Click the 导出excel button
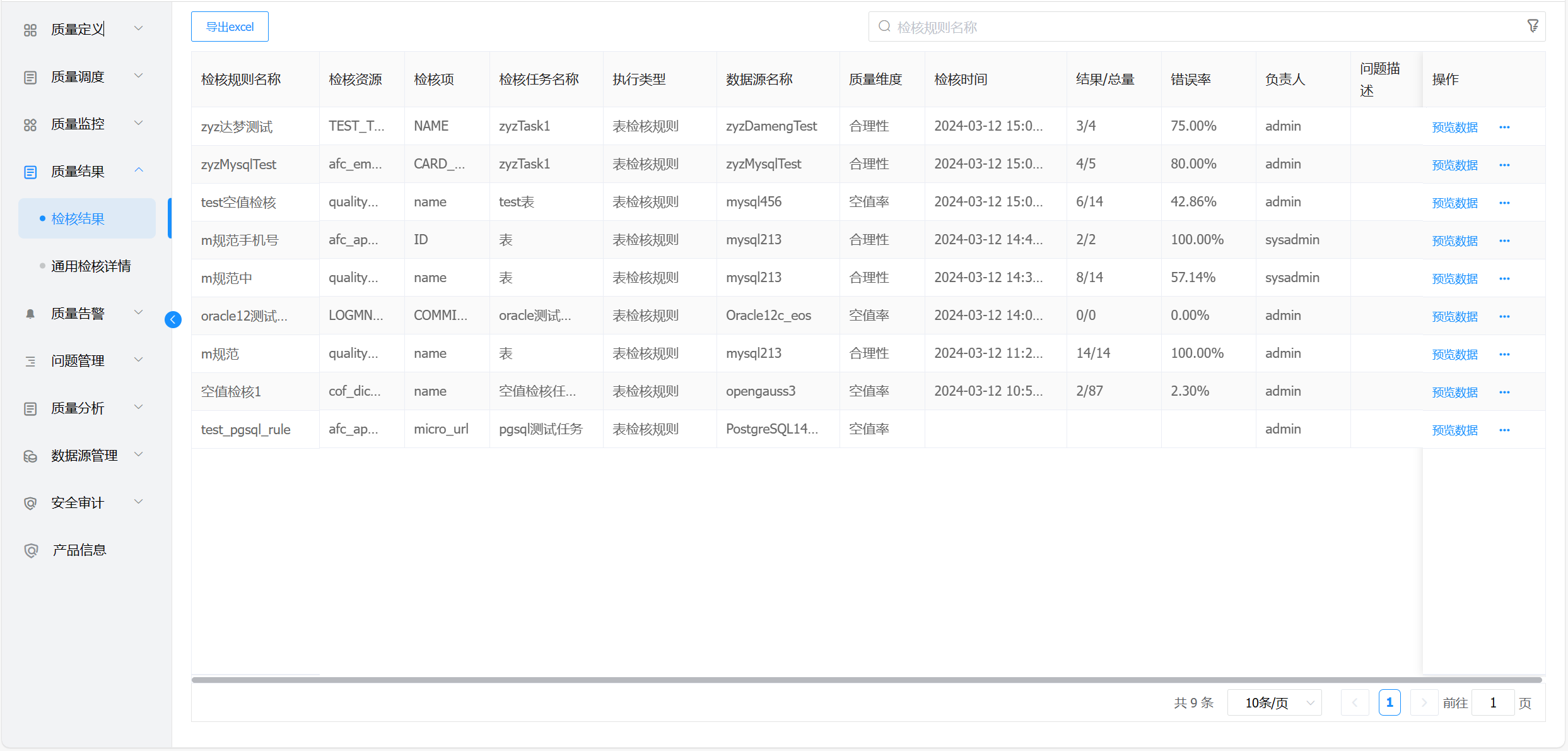Viewport: 1568px width, 751px height. coord(230,27)
